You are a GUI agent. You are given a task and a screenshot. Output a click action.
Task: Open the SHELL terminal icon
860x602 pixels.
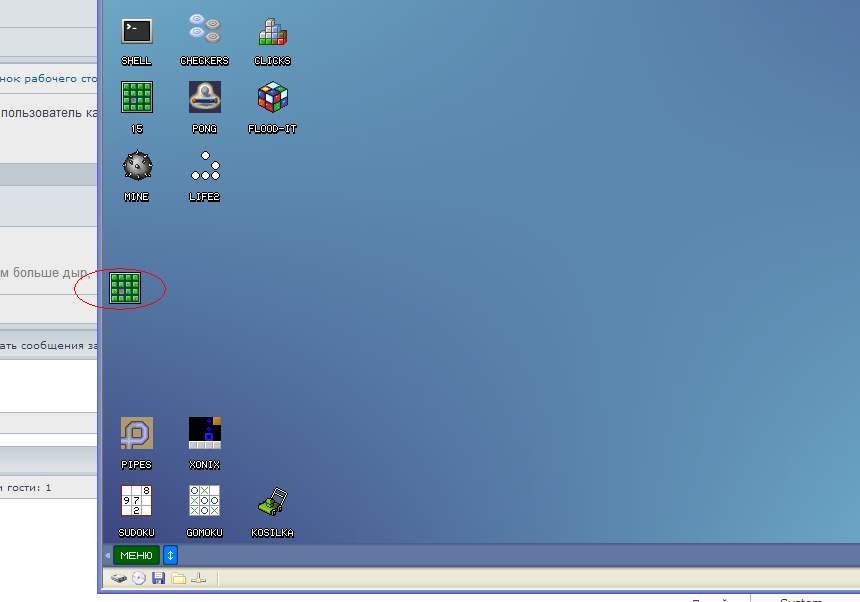pyautogui.click(x=137, y=31)
